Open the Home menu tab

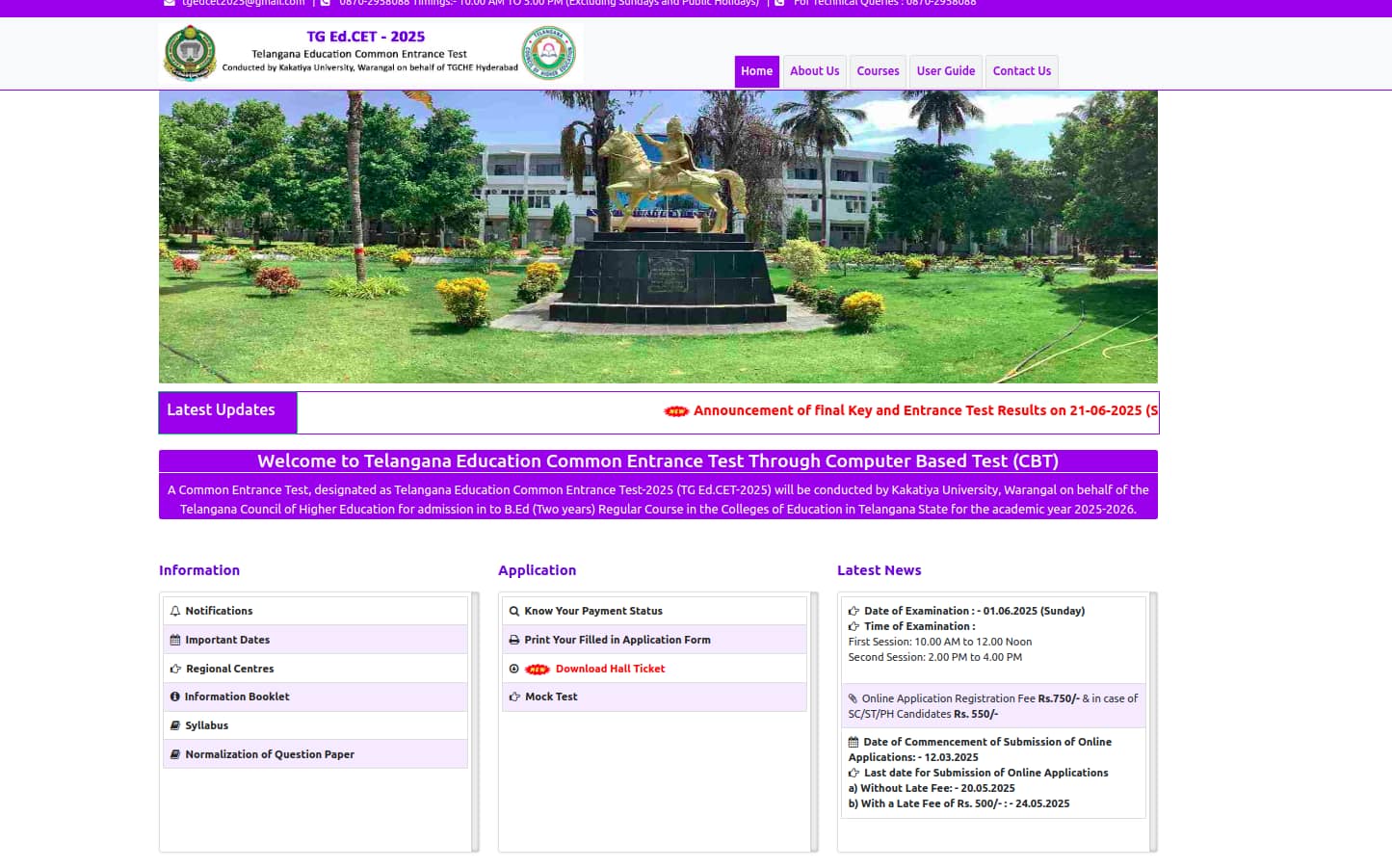(x=756, y=71)
